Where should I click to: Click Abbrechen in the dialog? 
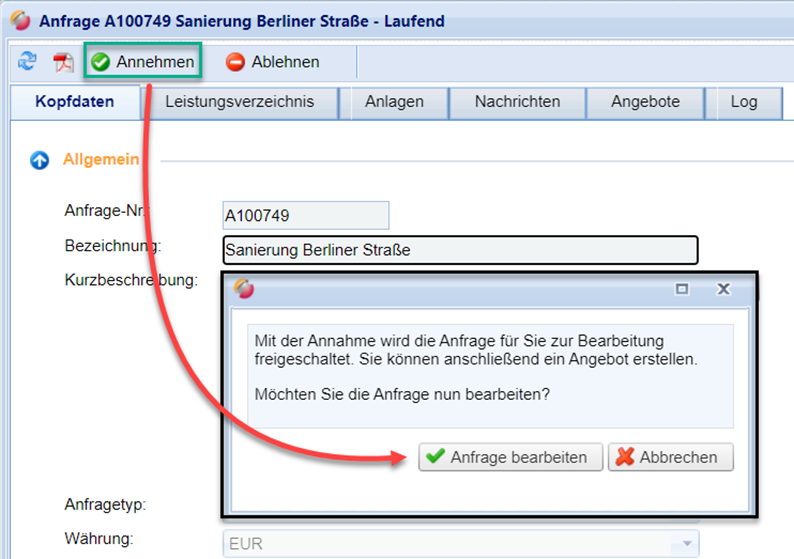670,457
